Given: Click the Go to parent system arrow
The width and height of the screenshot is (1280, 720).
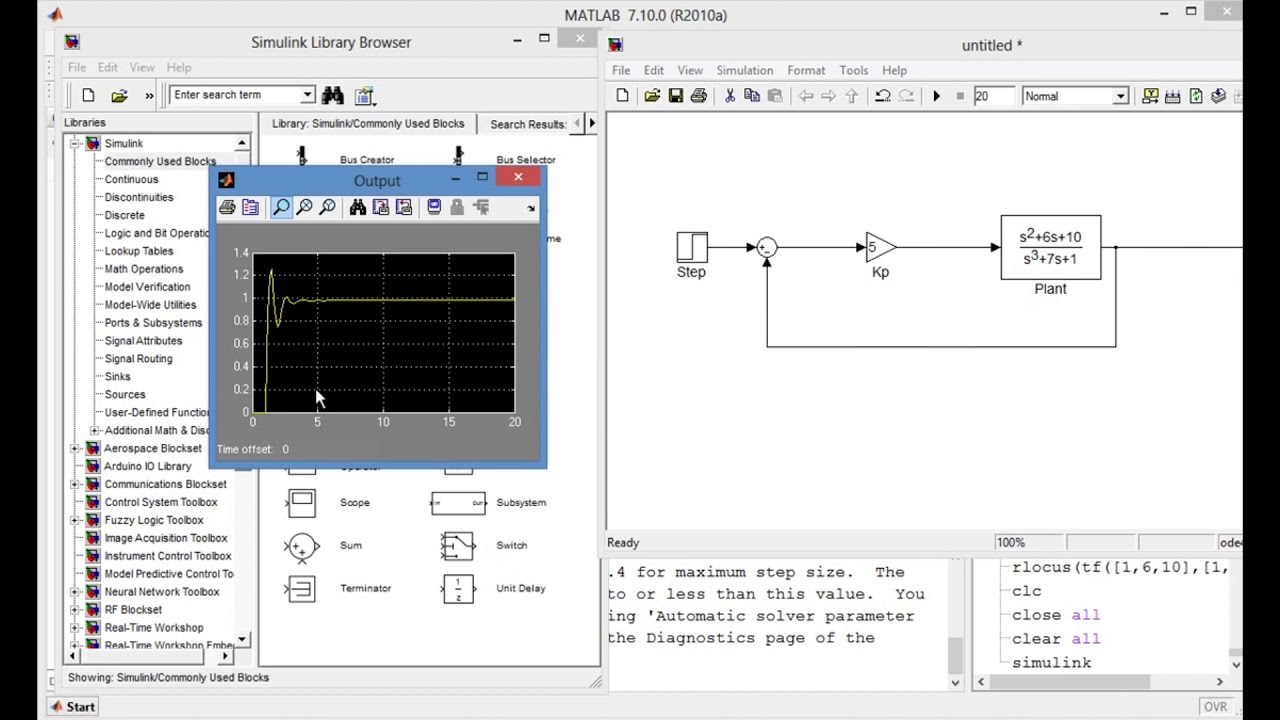Looking at the screenshot, I should pos(852,96).
